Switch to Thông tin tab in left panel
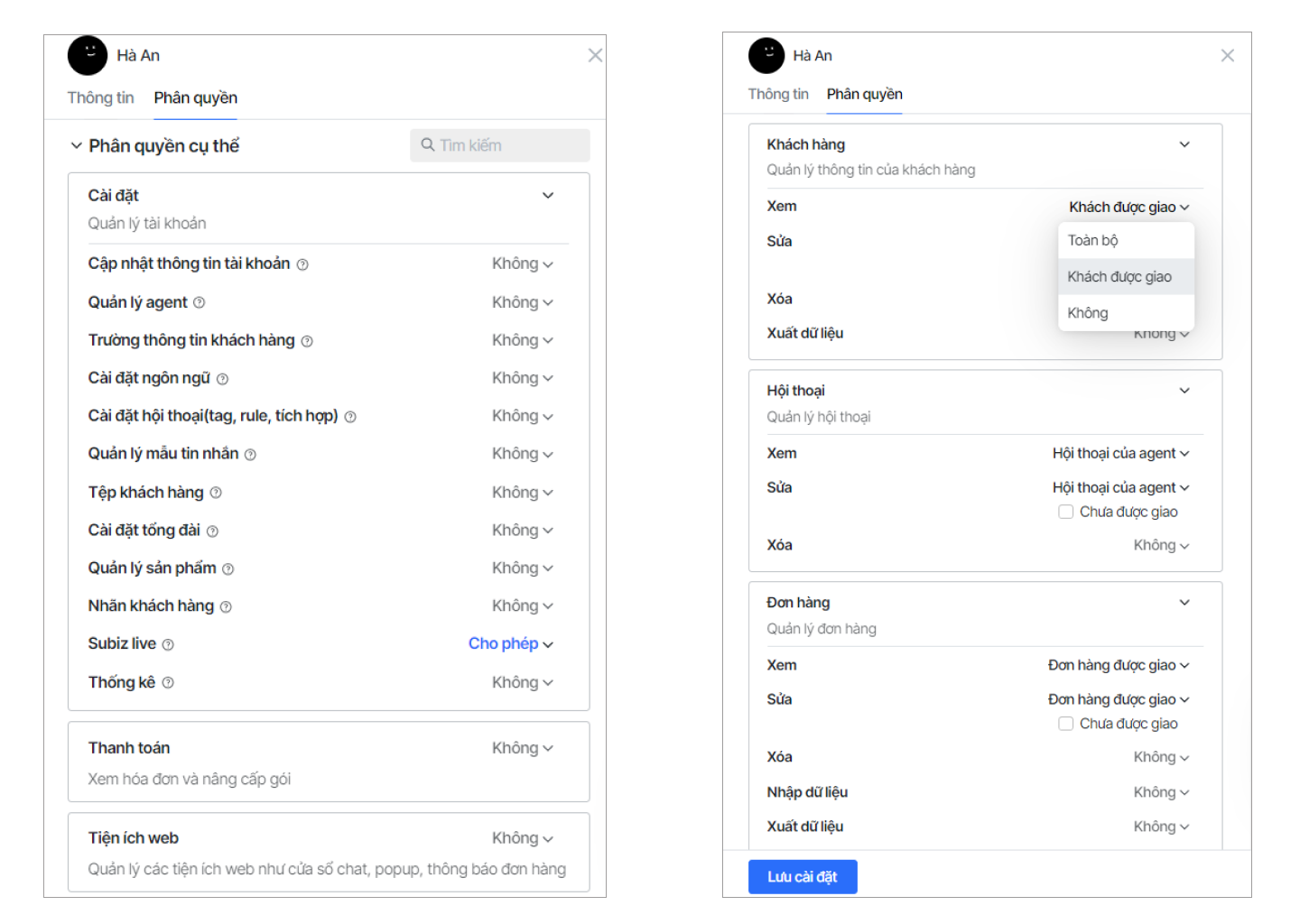The width and height of the screenshot is (1300, 924). point(100,97)
